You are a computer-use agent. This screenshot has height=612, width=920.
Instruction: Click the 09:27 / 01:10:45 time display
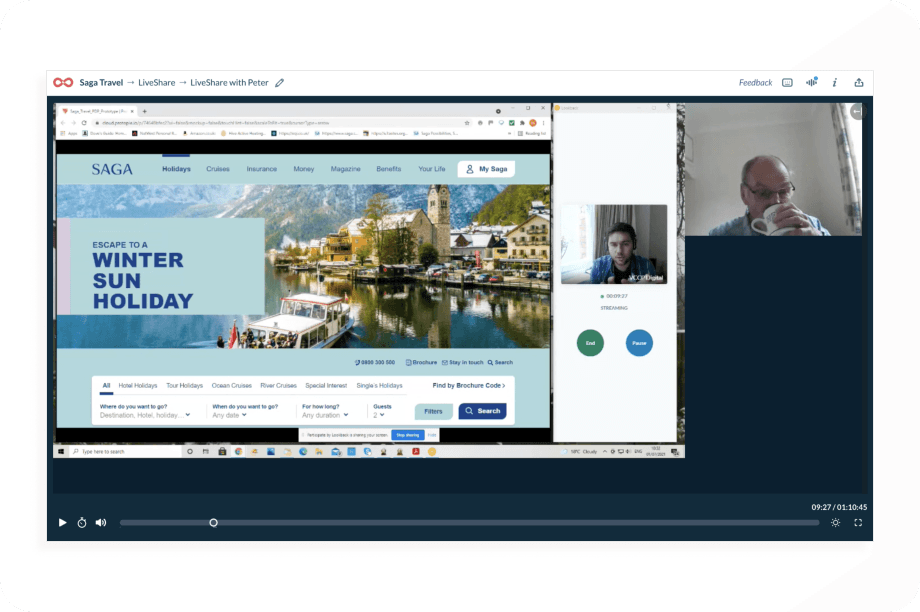pos(839,507)
